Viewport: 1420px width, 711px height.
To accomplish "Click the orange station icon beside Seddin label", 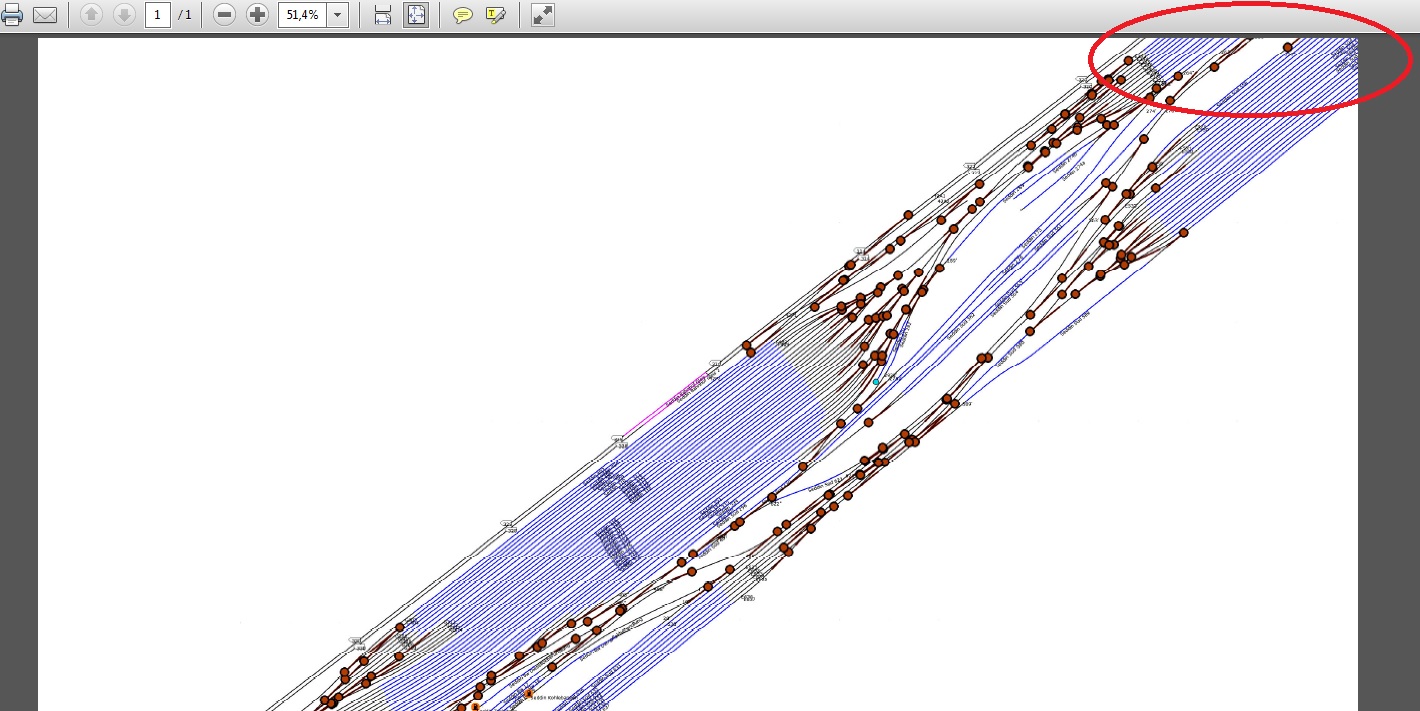I will point(528,693).
